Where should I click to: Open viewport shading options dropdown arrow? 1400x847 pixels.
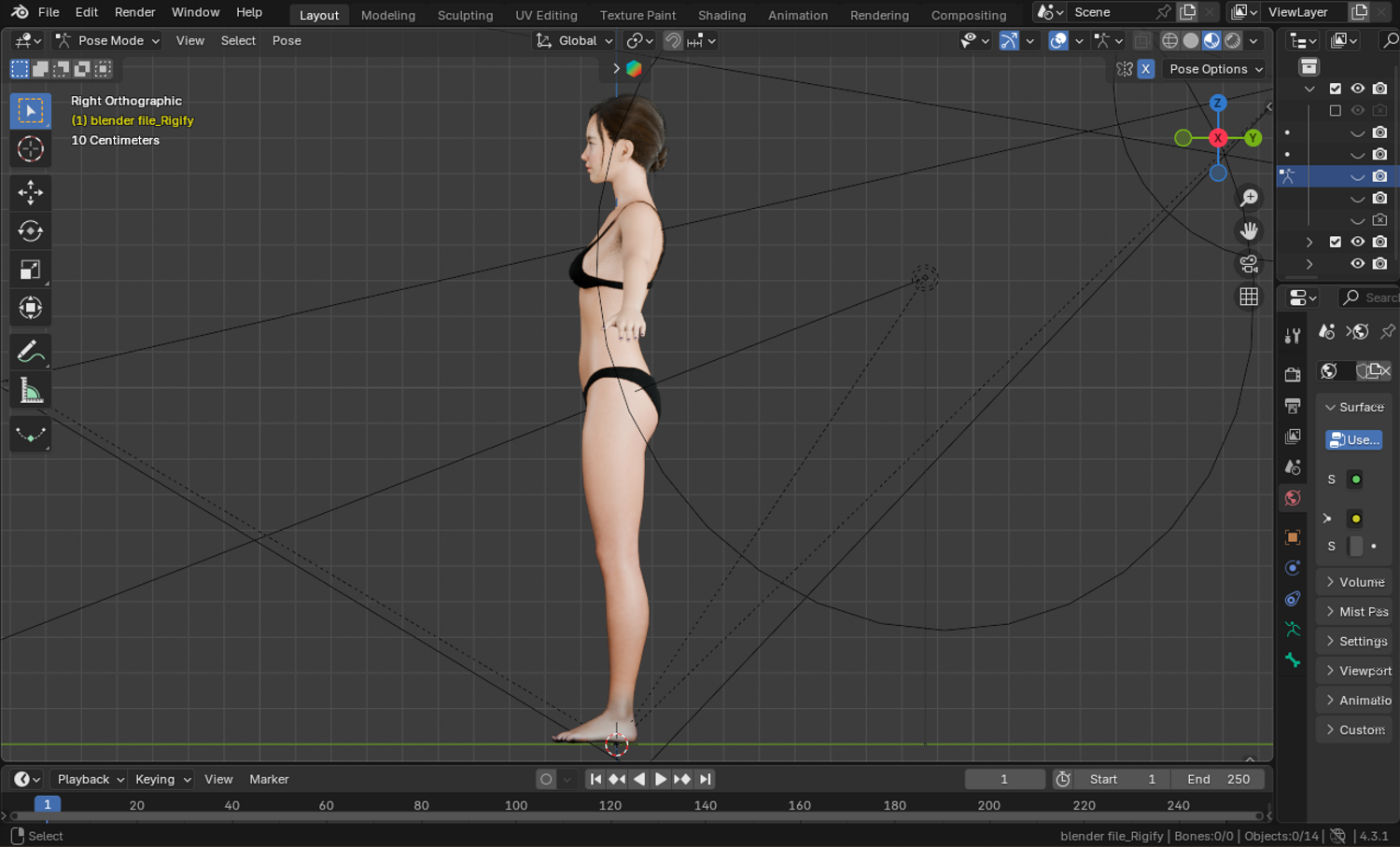tap(1253, 41)
